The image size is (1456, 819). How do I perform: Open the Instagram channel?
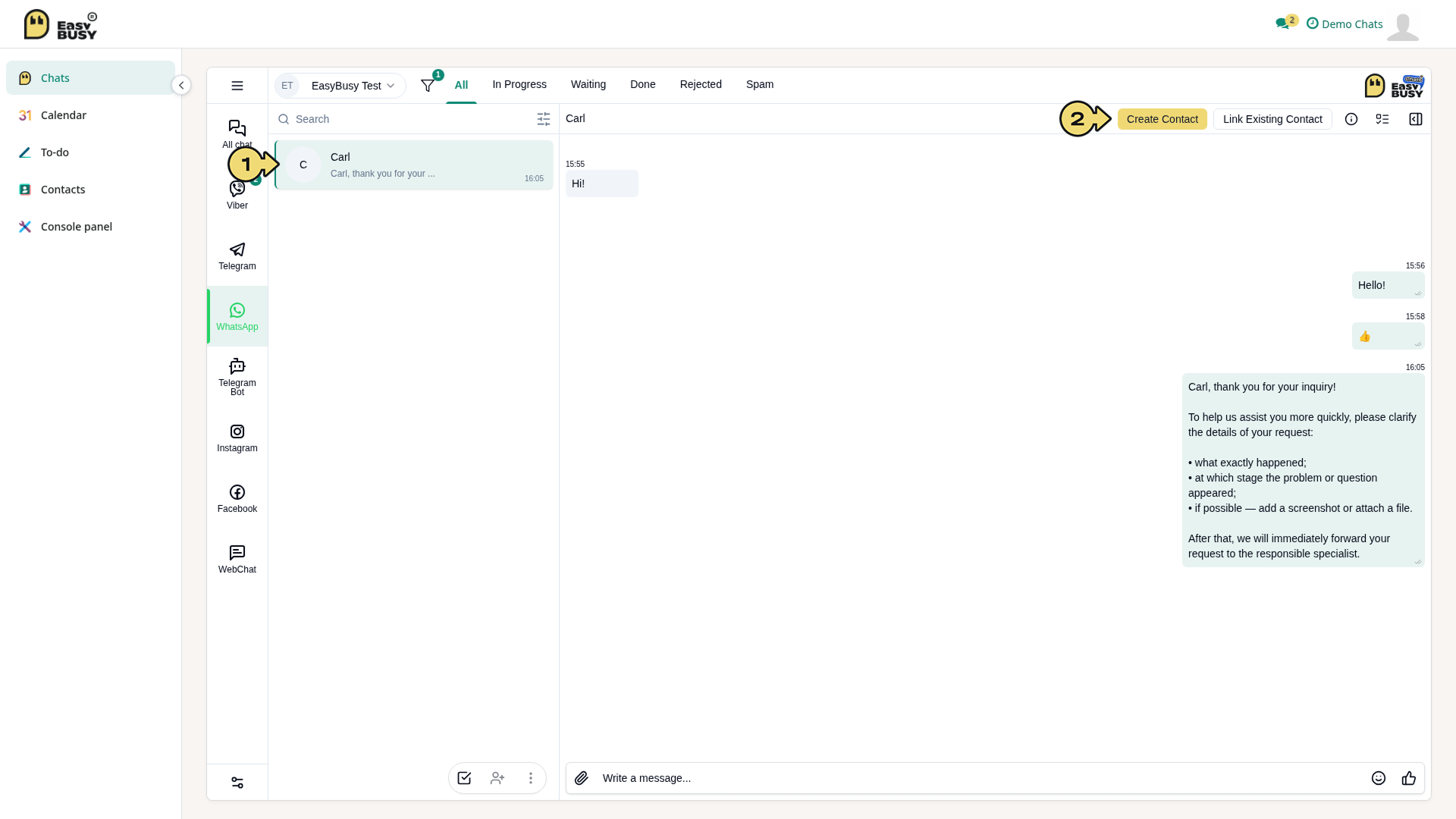[x=237, y=438]
